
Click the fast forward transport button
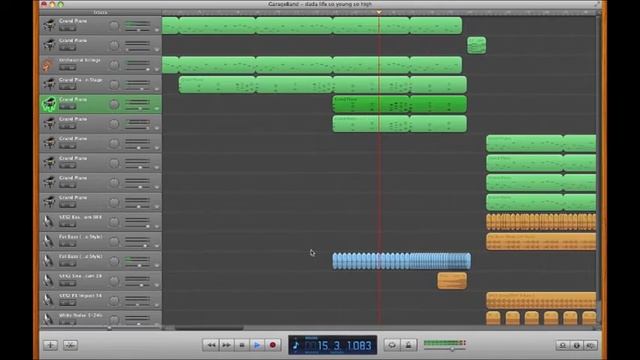point(226,345)
